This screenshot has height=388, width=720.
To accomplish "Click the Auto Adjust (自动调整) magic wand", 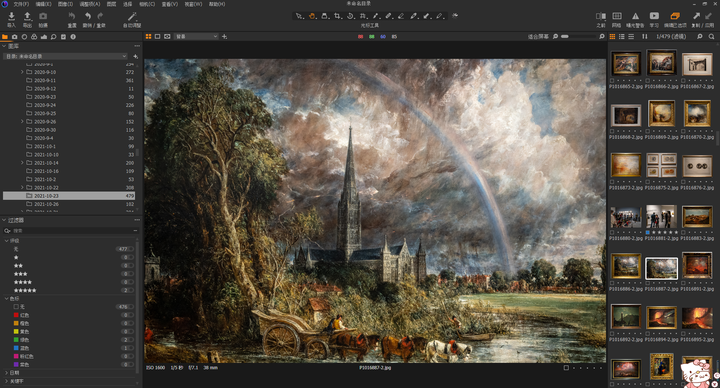I will click(x=132, y=16).
